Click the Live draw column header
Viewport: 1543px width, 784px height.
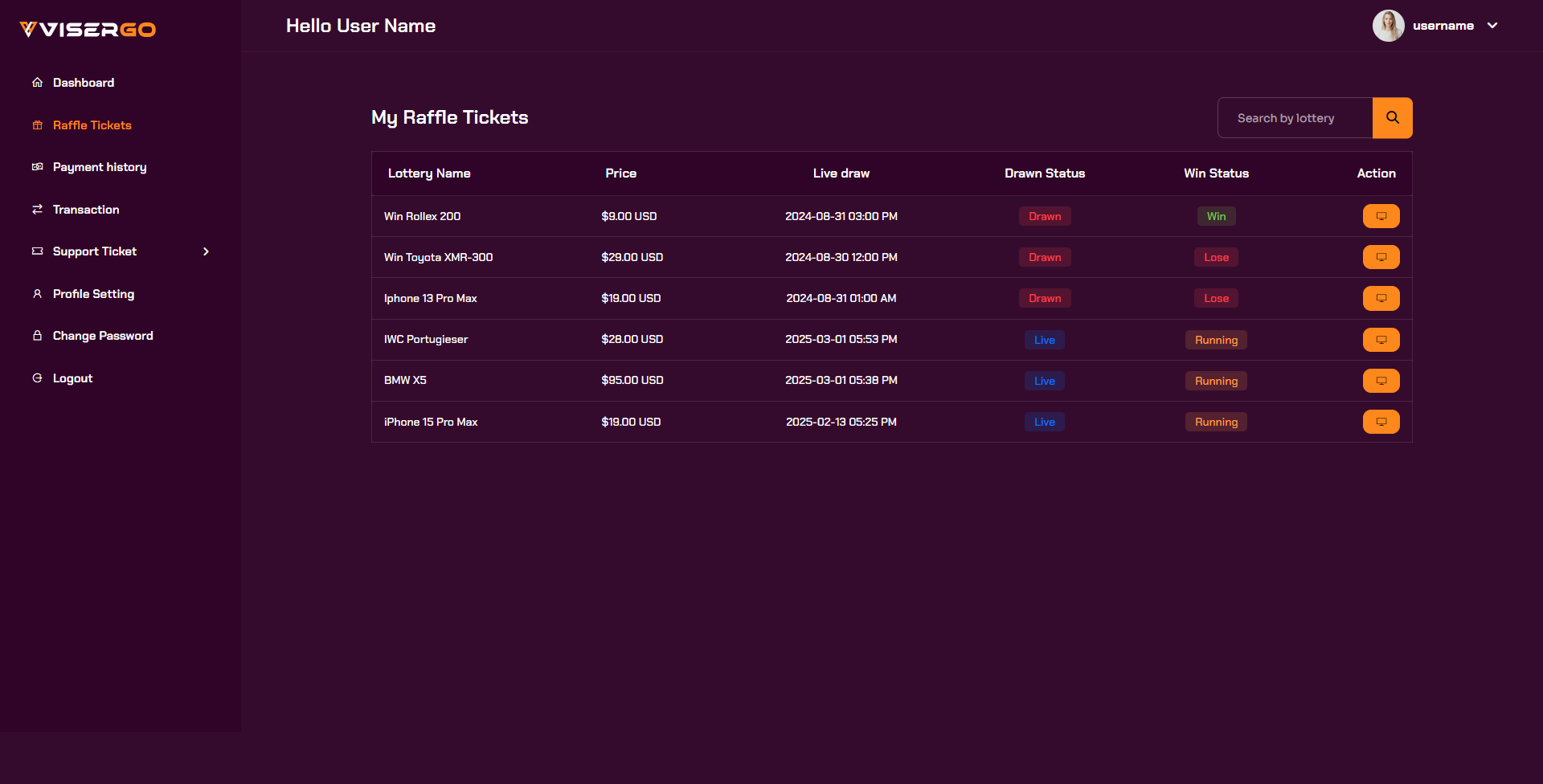[x=841, y=174]
